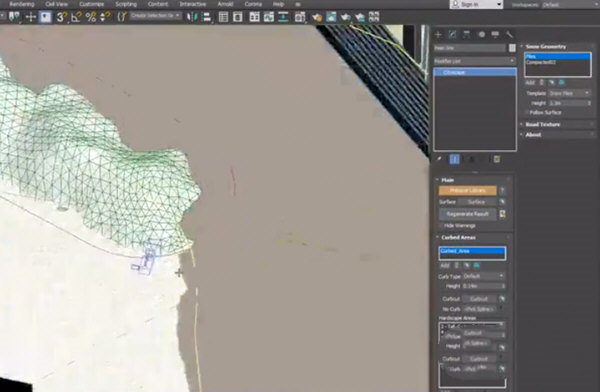Viewport: 600px width, 392px height.
Task: Open the Modifier List dropdown
Action: pyautogui.click(x=475, y=61)
